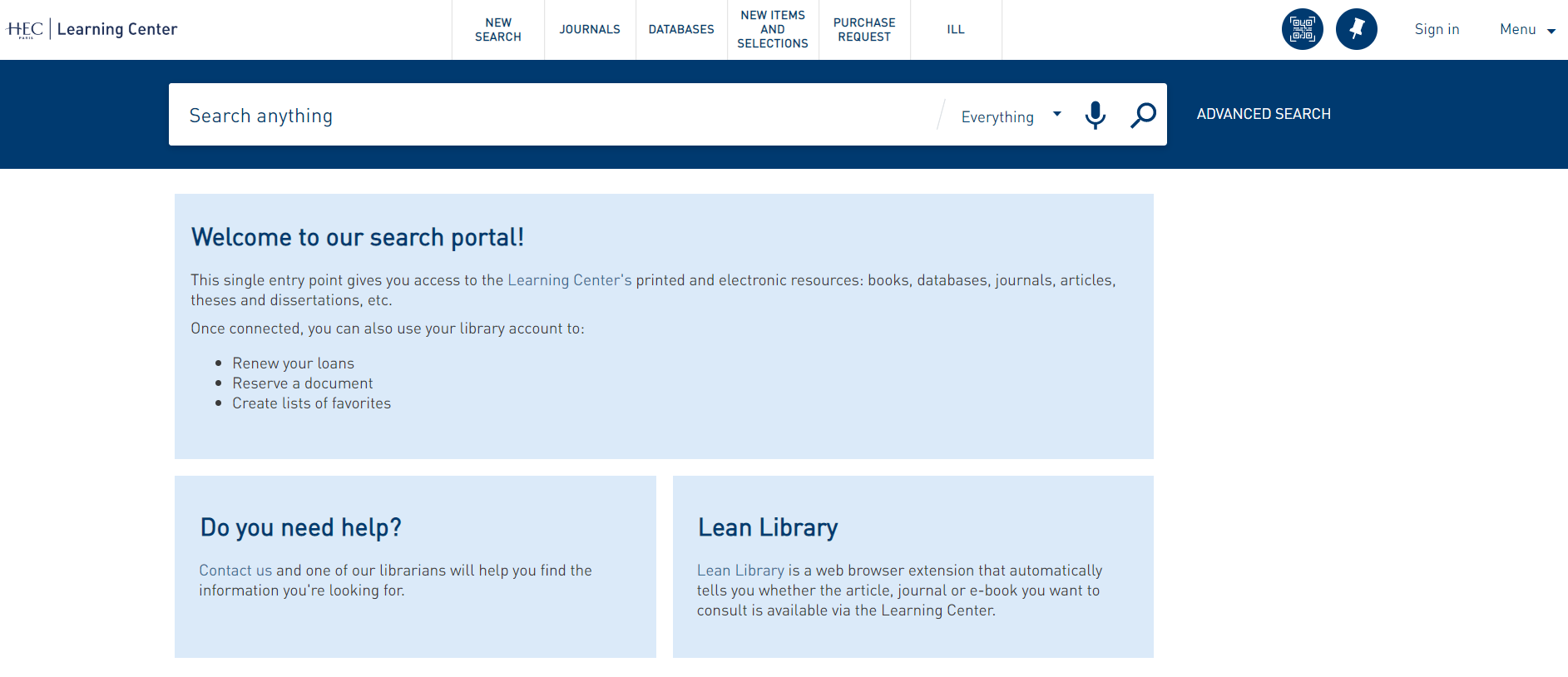This screenshot has width=1568, height=677.
Task: Expand the Everything search scope dropdown
Action: pos(1010,116)
